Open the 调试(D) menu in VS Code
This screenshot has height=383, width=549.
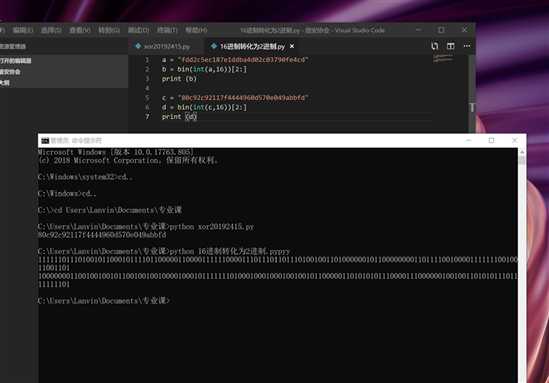(138, 30)
